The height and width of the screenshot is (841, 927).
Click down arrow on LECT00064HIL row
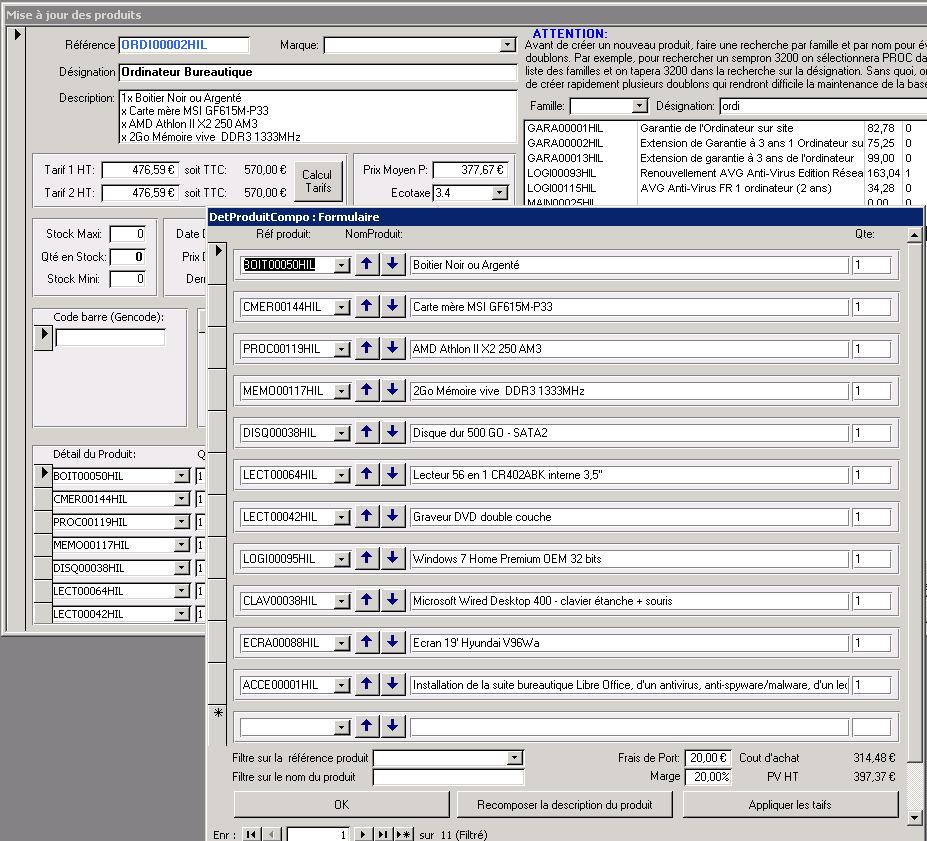[x=393, y=474]
